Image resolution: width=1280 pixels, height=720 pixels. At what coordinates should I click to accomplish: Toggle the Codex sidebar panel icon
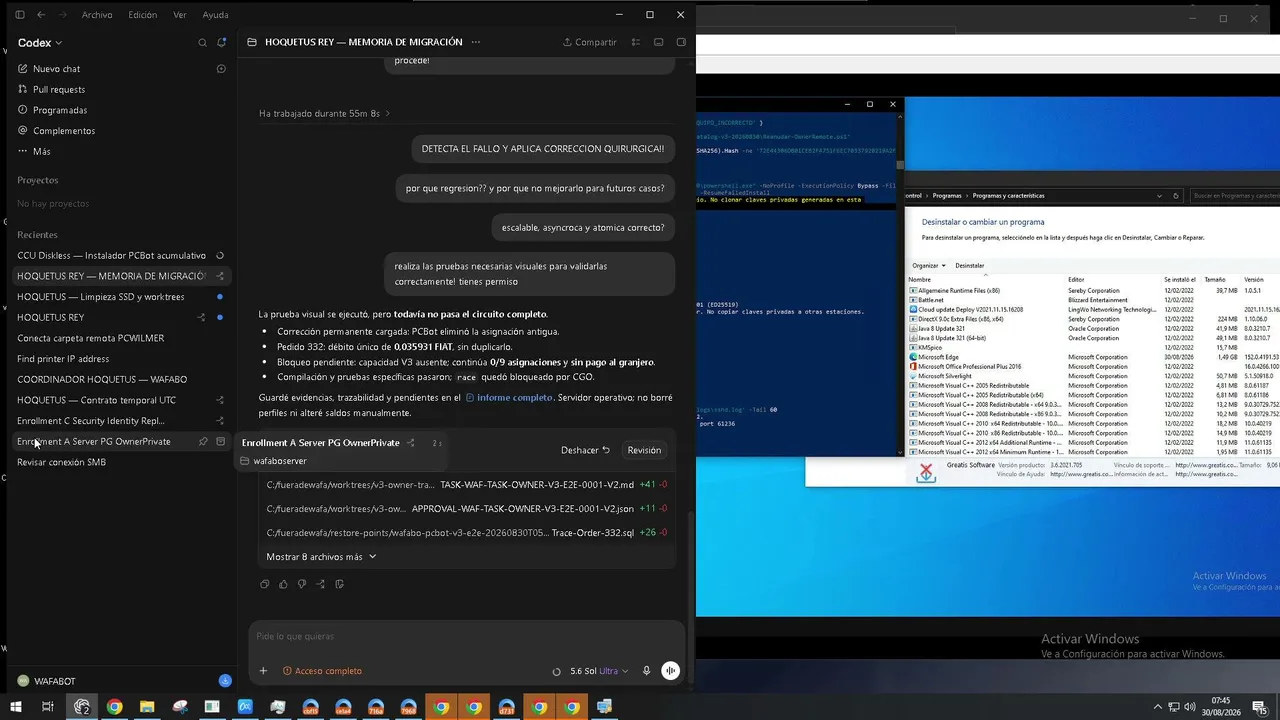pyautogui.click(x=22, y=15)
